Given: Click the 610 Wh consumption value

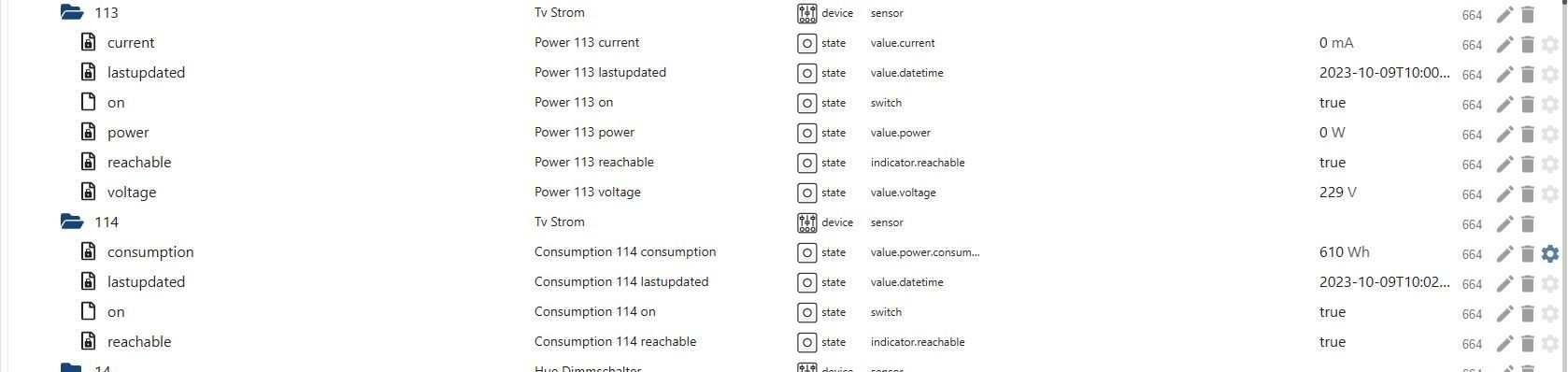Looking at the screenshot, I should coord(1345,252).
